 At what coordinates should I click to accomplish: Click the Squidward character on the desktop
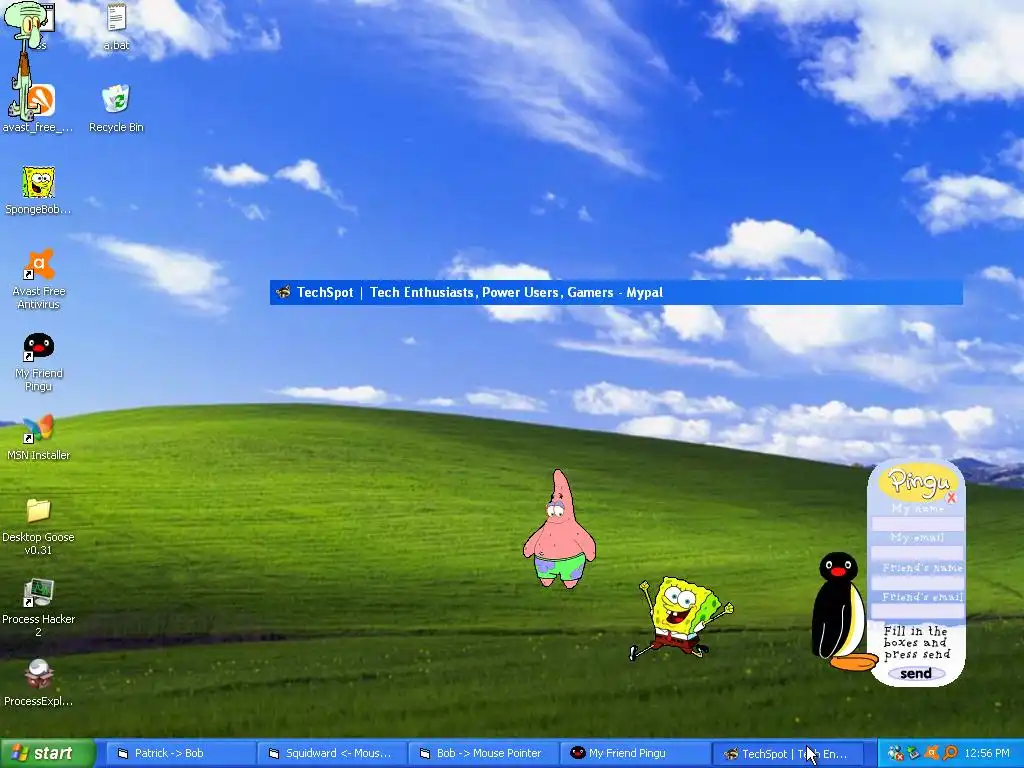point(26,62)
